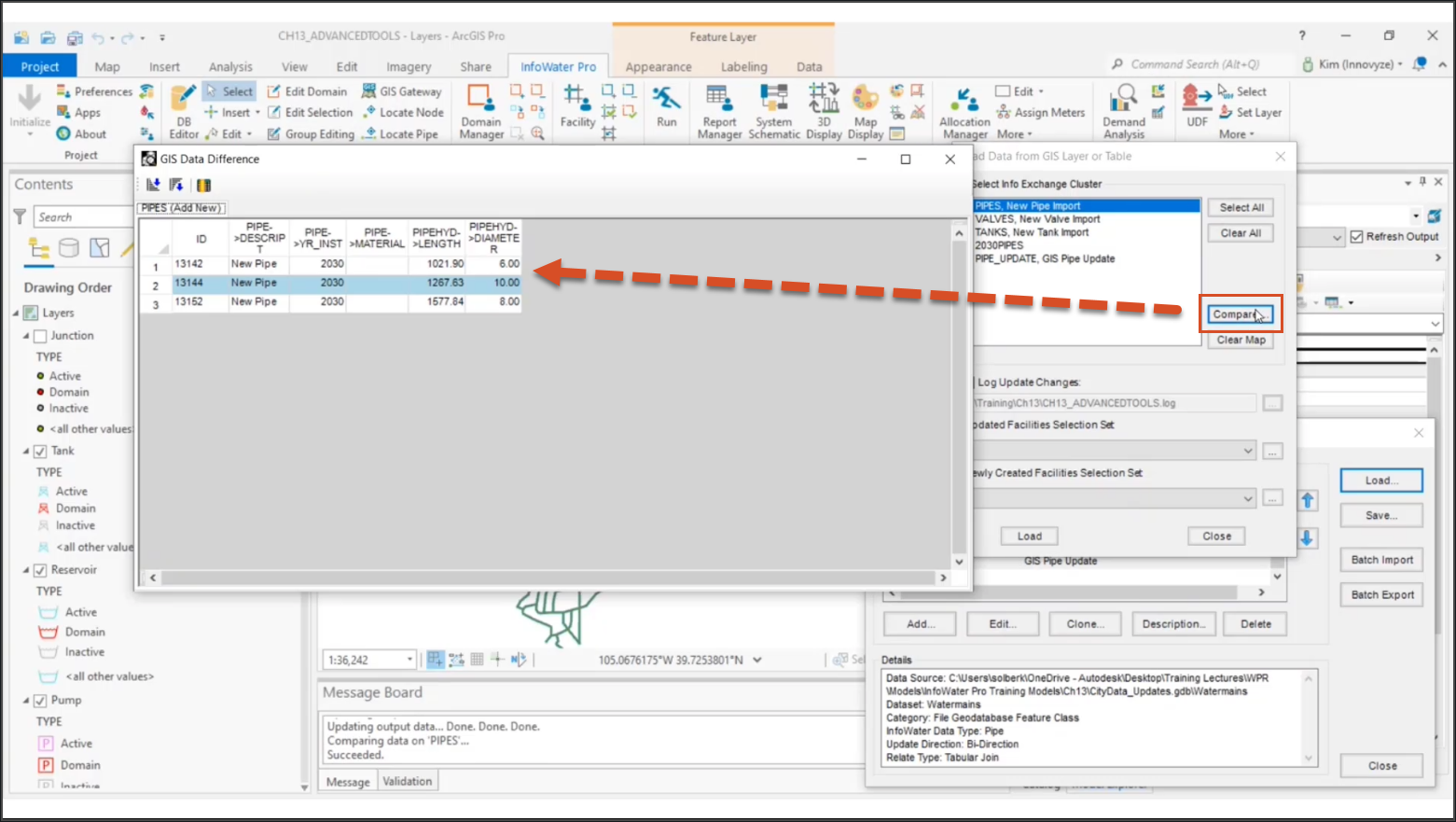Screen dimensions: 1456x822
Task: Click the blue up arrow beside Load button
Action: pyautogui.click(x=1308, y=500)
